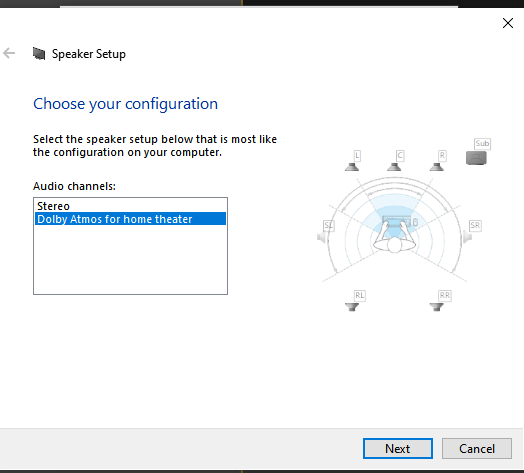The height and width of the screenshot is (473, 524).
Task: Click the SR label tag
Action: tap(475, 226)
